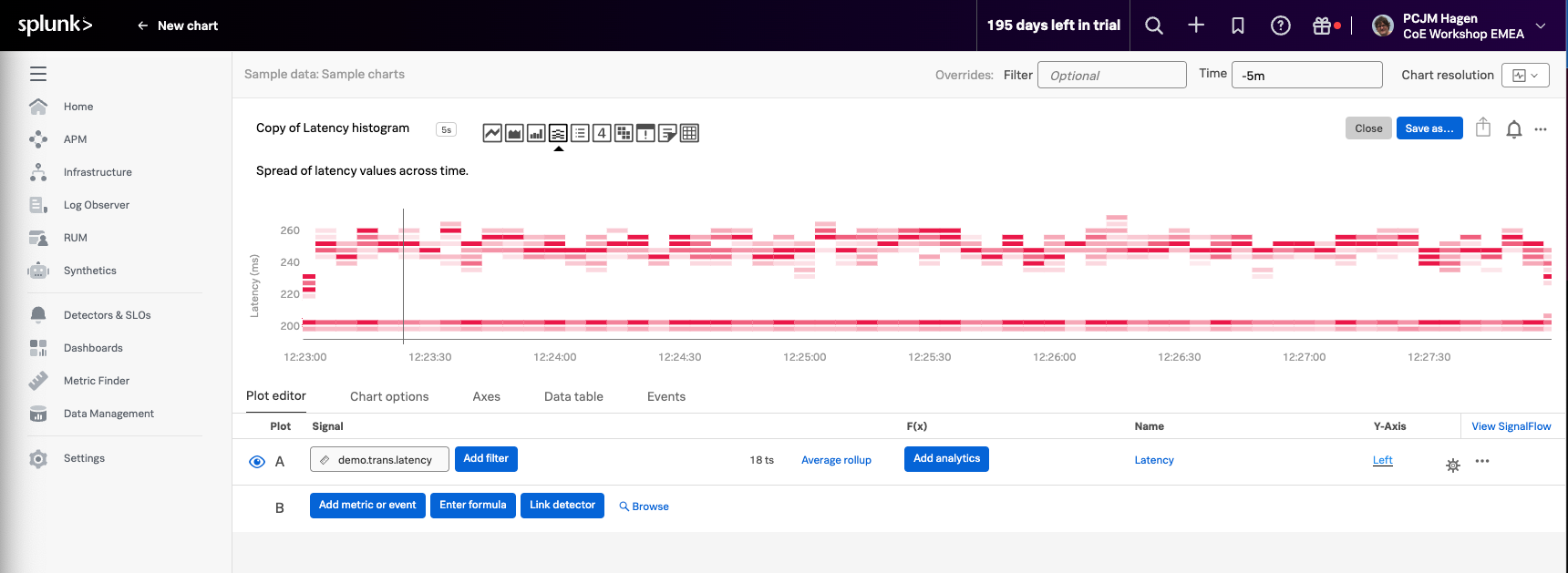The image size is (1568, 573).
Task: Go back with New chart arrow
Action: pyautogui.click(x=142, y=26)
